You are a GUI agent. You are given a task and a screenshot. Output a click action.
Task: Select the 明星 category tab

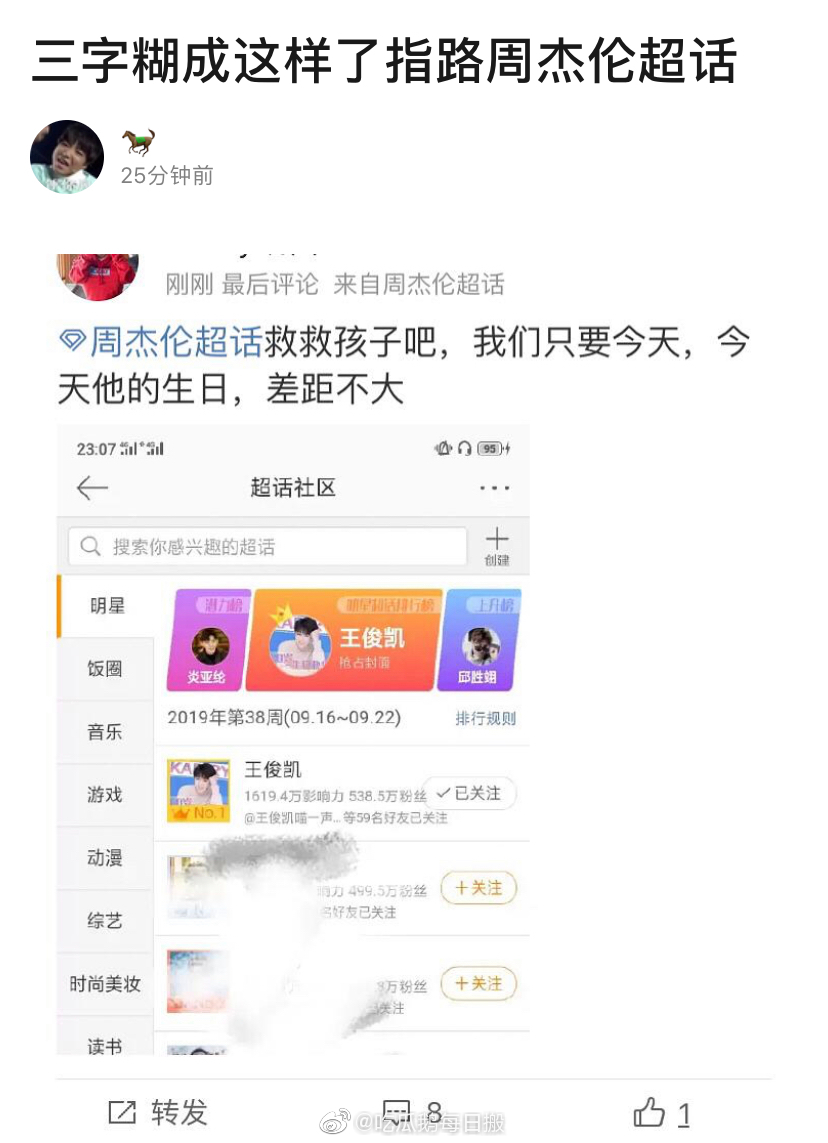click(106, 606)
